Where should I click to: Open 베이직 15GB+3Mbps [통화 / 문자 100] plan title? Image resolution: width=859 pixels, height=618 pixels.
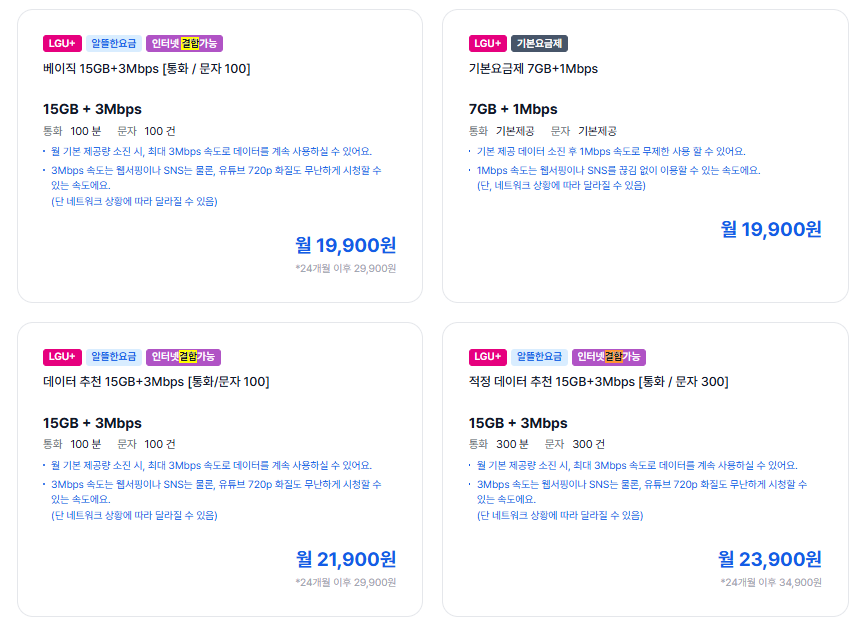146,69
